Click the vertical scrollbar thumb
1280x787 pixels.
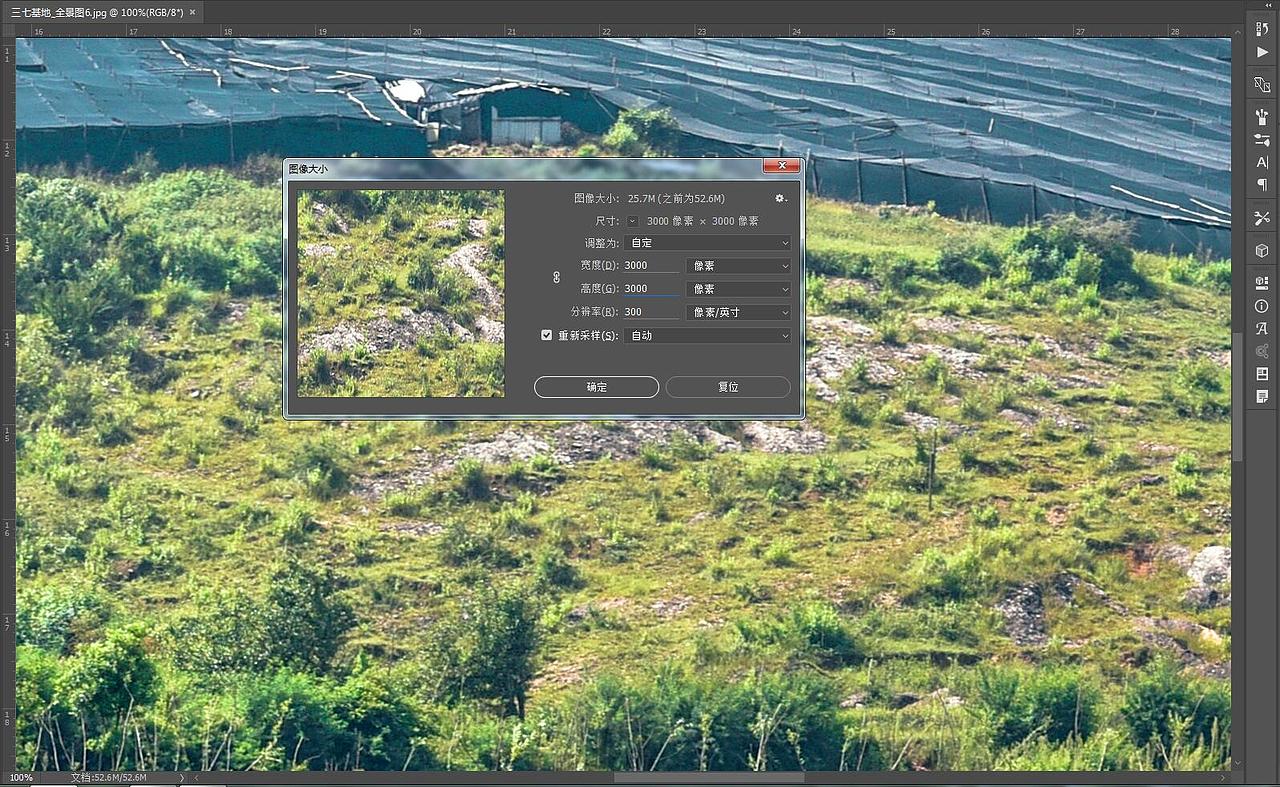tap(1238, 397)
